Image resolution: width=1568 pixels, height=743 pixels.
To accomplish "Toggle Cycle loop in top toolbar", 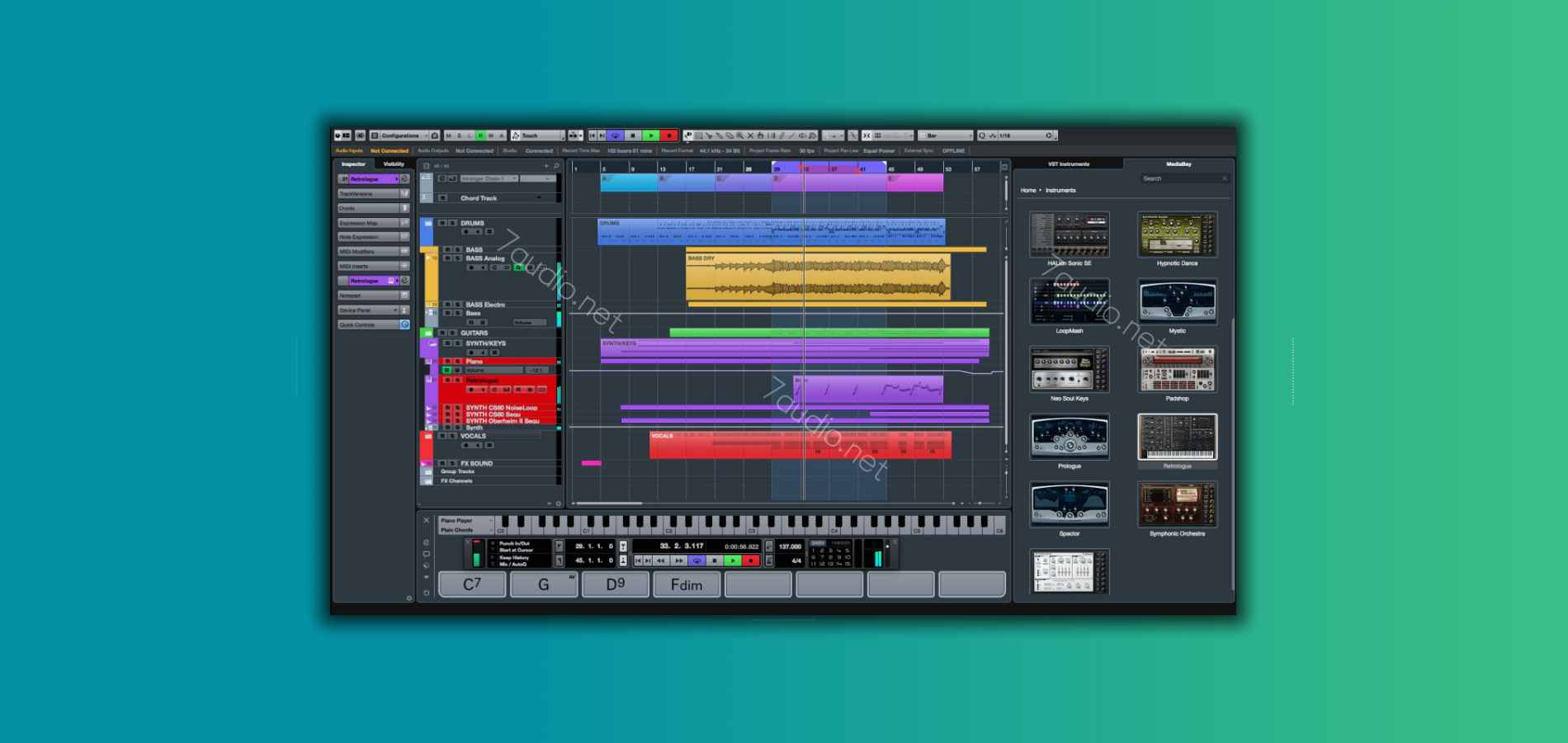I will tap(616, 135).
